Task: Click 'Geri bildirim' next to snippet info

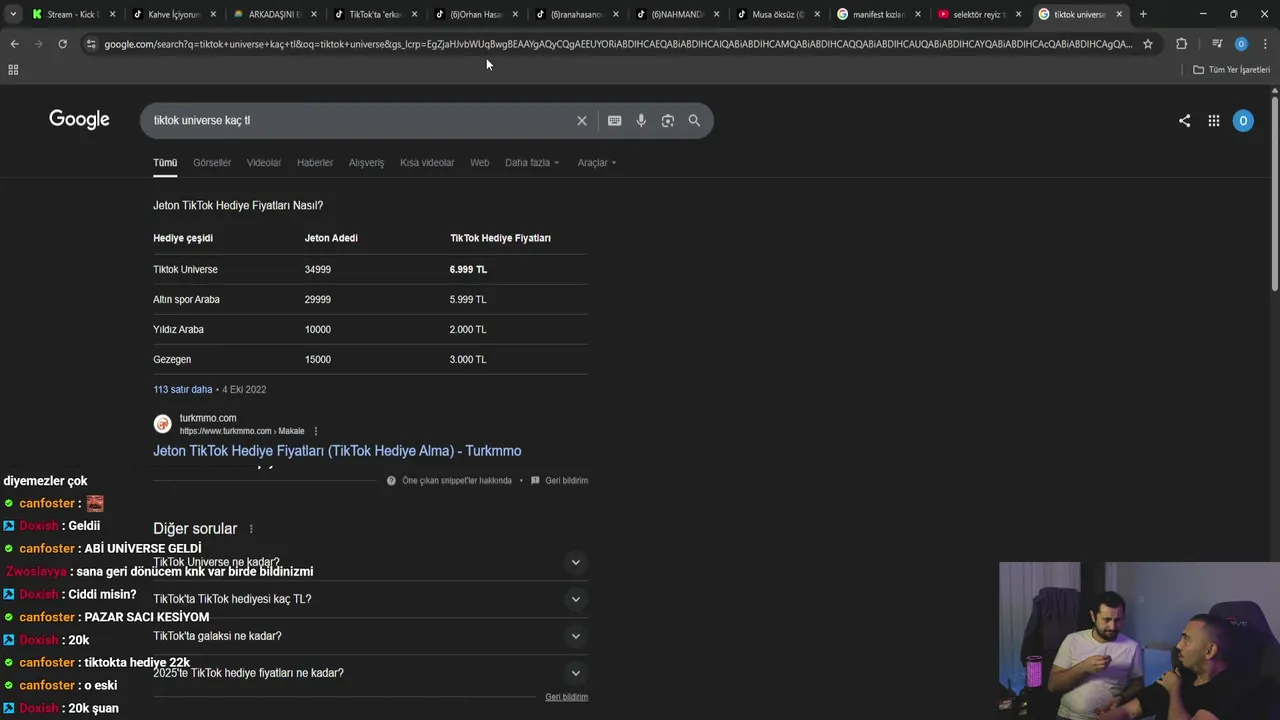Action: coord(566,481)
